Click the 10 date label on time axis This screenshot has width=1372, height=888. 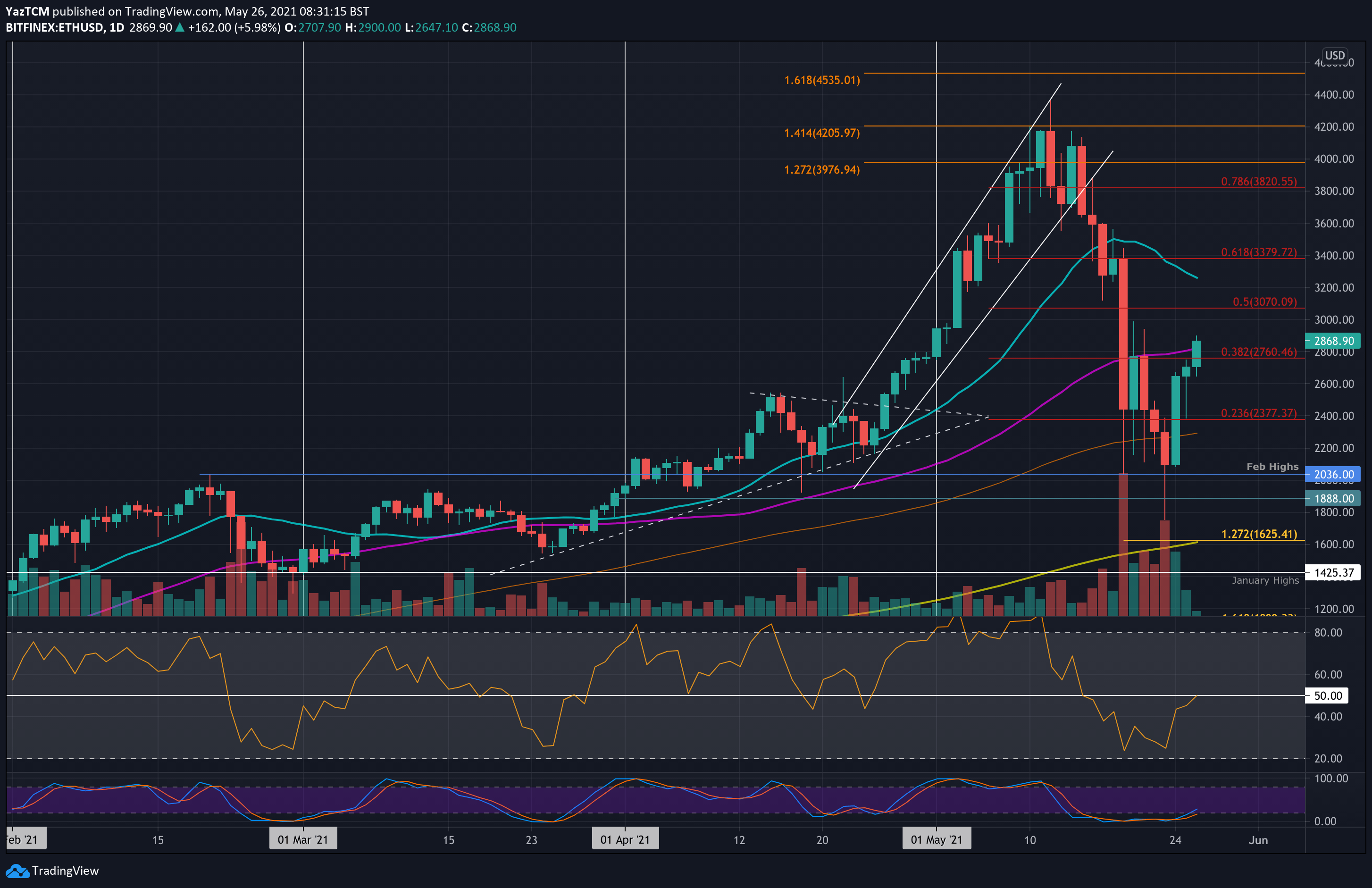(1029, 840)
